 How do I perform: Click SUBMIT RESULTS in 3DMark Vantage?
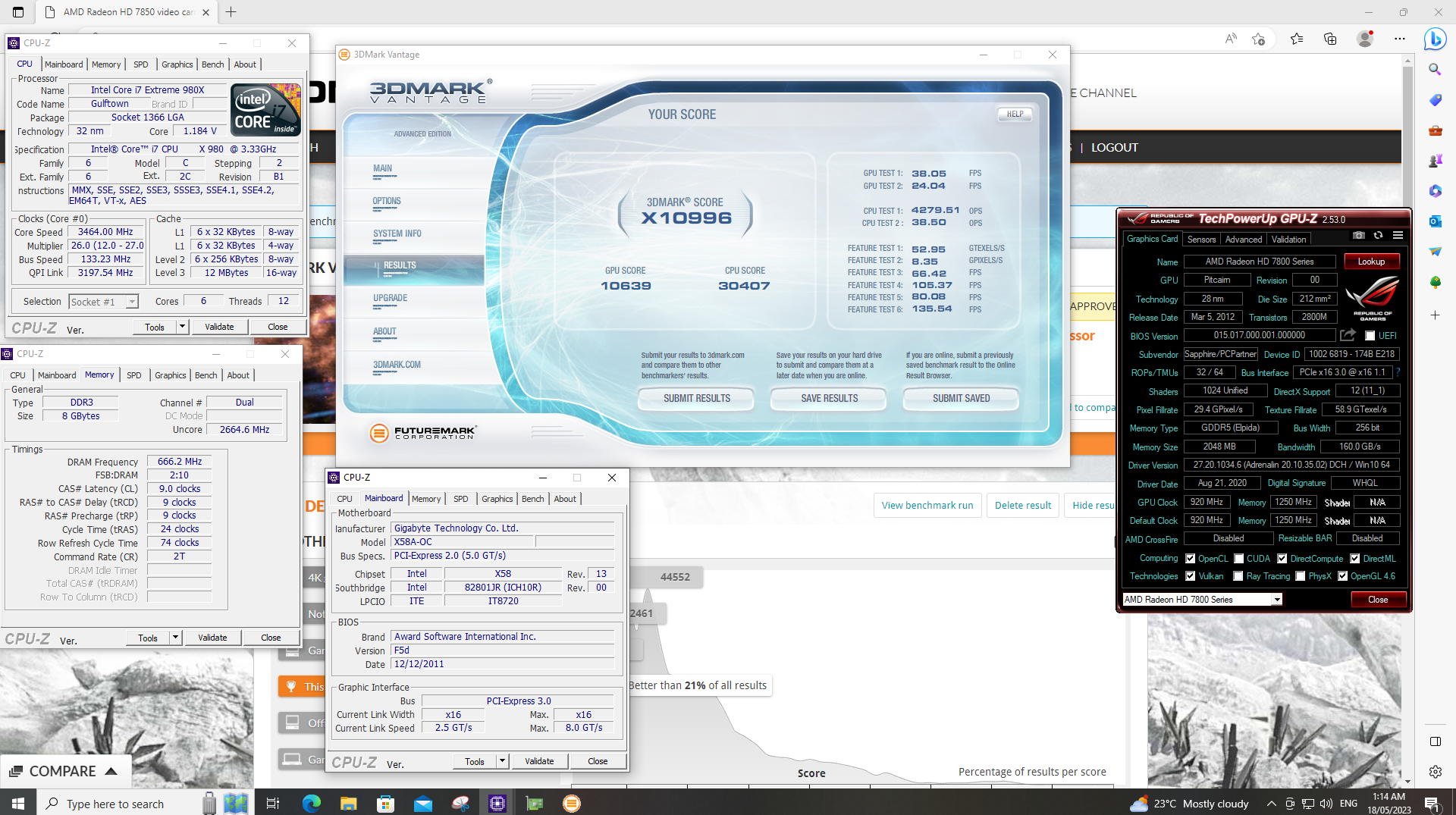tap(696, 398)
